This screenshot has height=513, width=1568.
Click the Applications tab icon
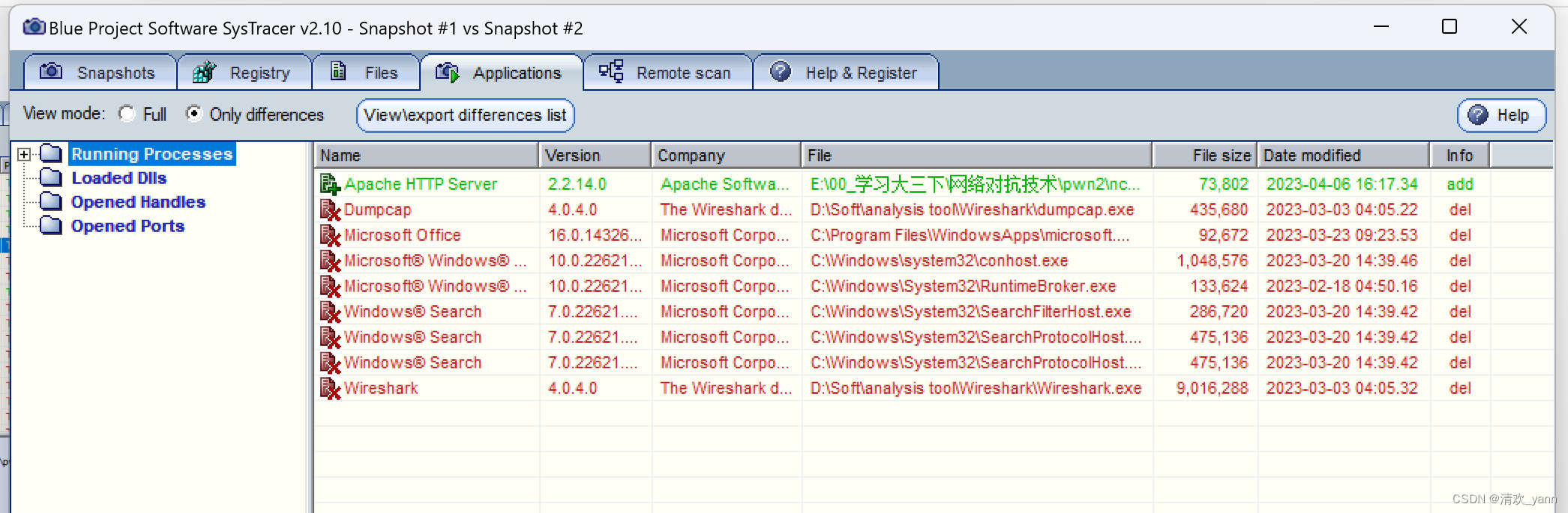click(447, 72)
